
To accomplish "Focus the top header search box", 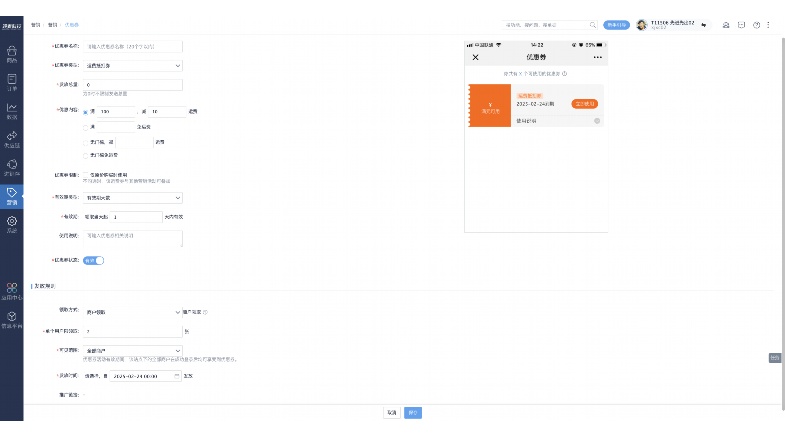I will pyautogui.click(x=550, y=25).
